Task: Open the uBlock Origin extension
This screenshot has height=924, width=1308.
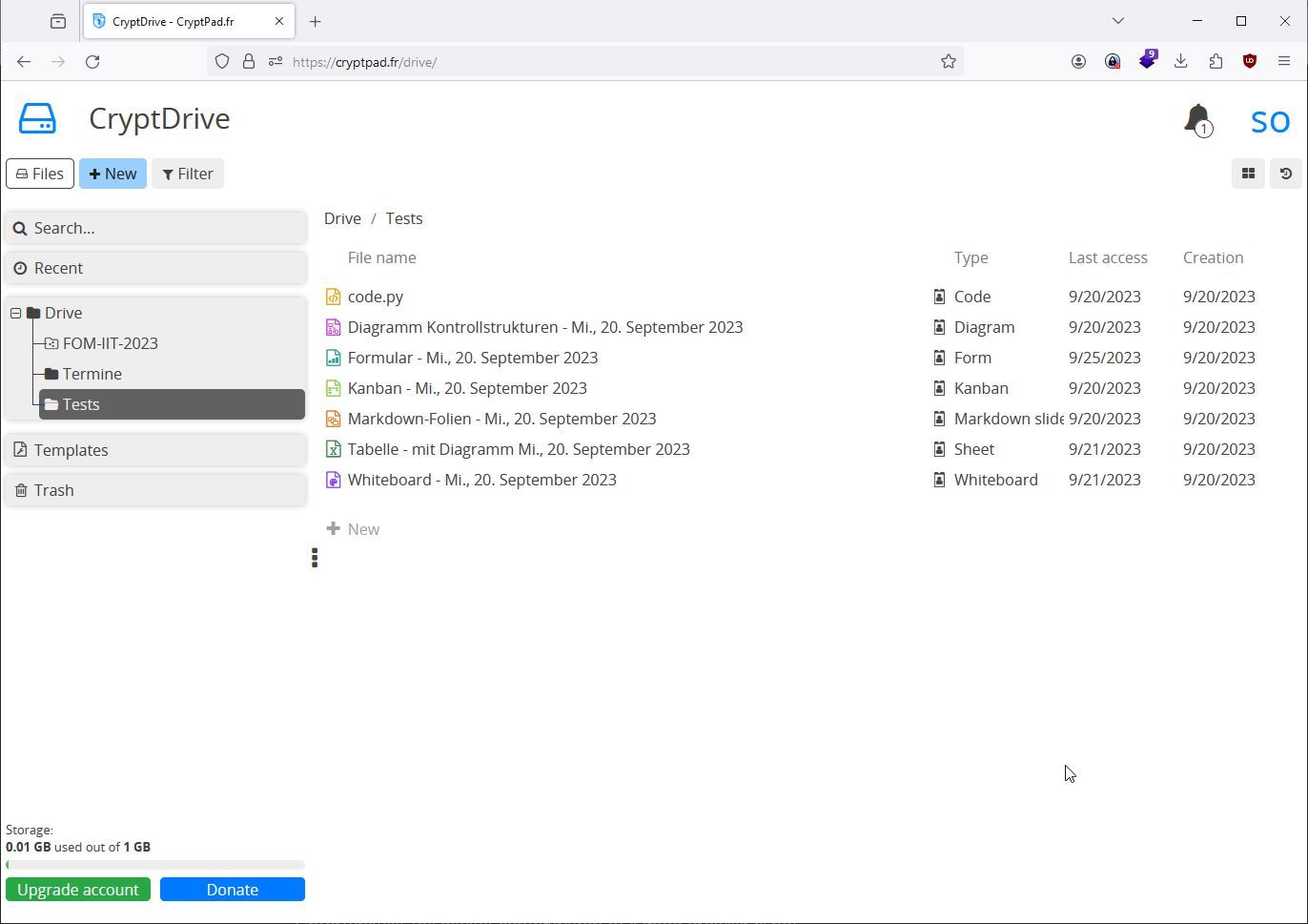Action: [1249, 62]
